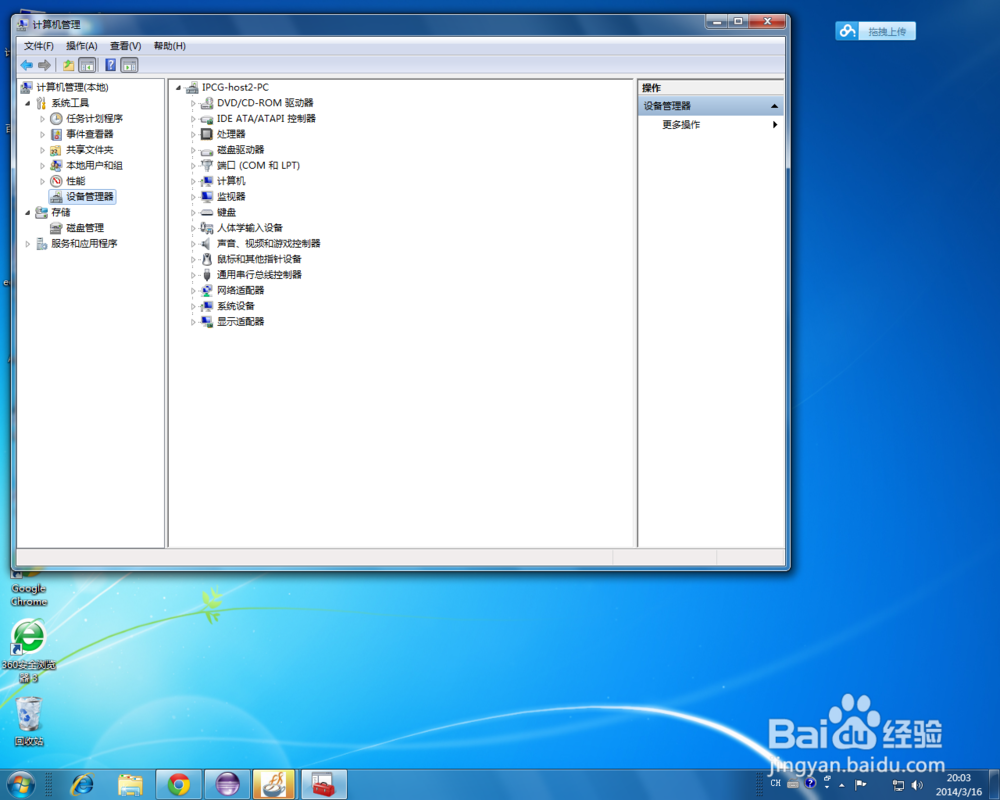Expand the 声音、视频和游戏控制器 node

click(x=192, y=243)
